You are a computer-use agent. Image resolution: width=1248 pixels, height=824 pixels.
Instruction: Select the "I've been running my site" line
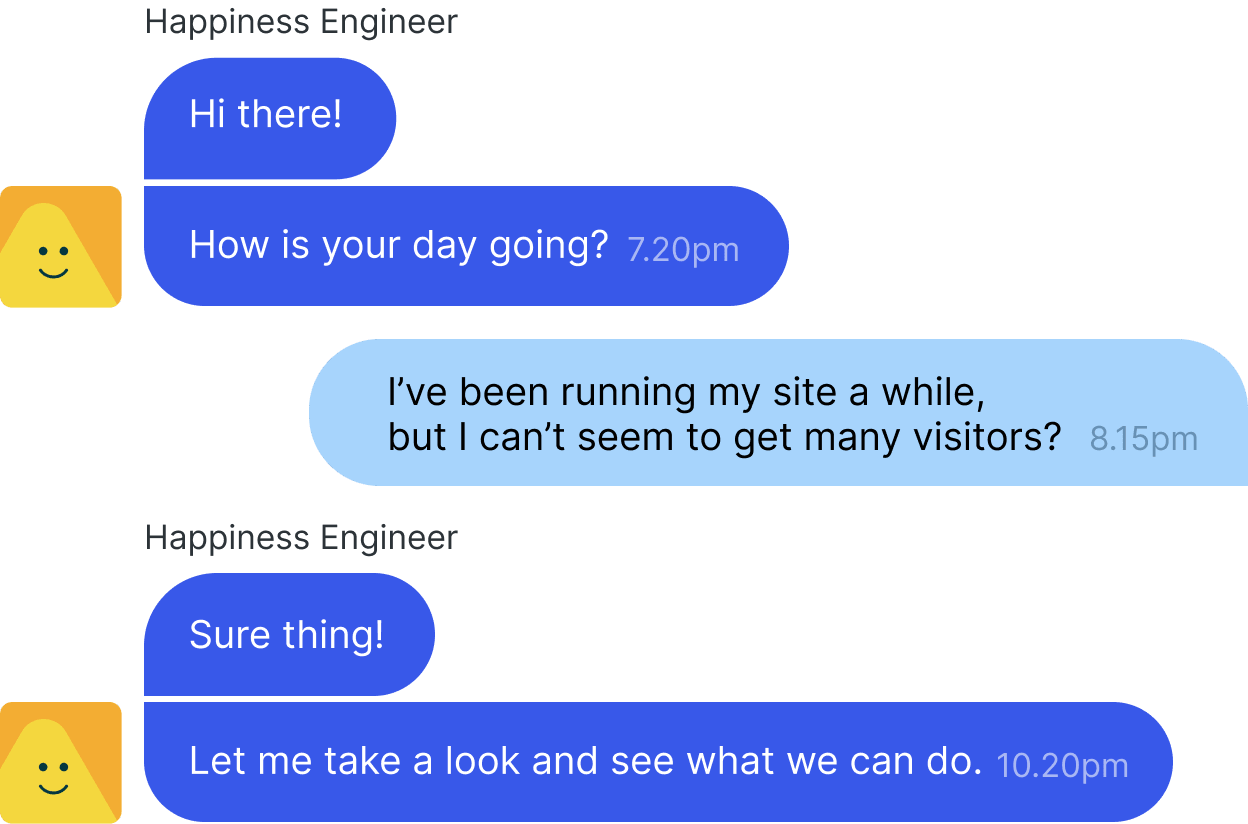click(686, 393)
